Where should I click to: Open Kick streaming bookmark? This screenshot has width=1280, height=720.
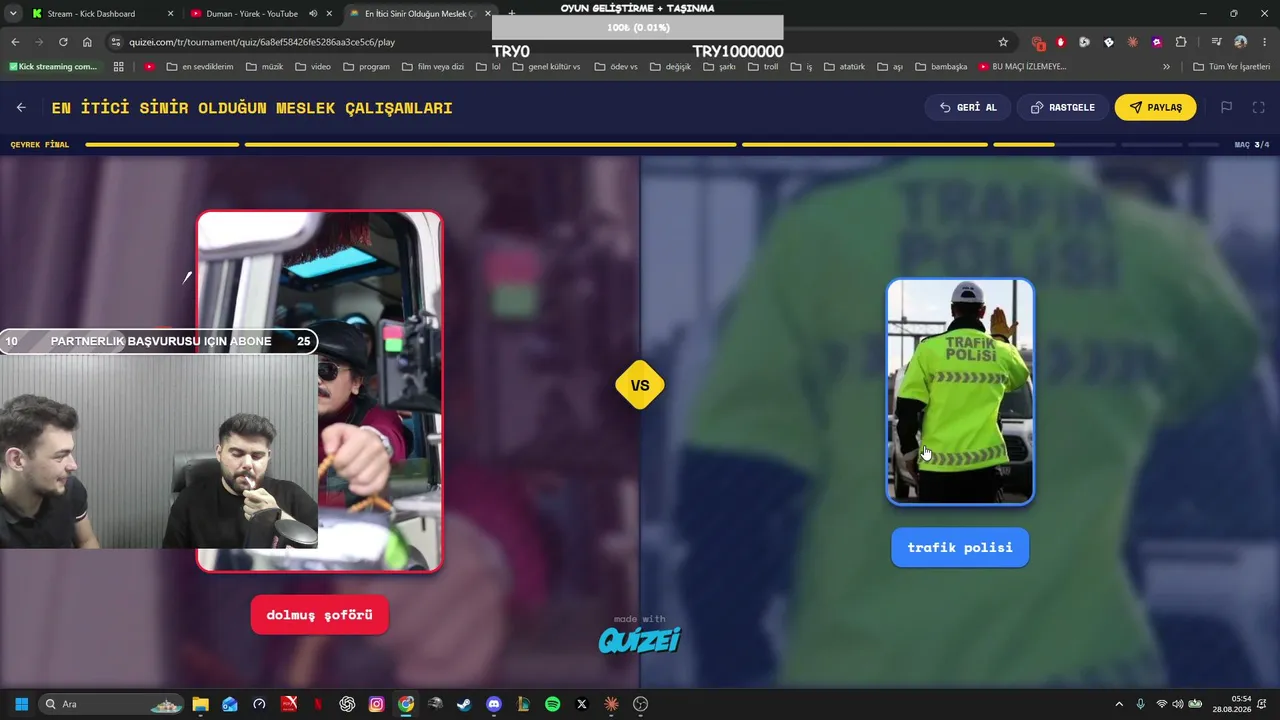[53, 67]
